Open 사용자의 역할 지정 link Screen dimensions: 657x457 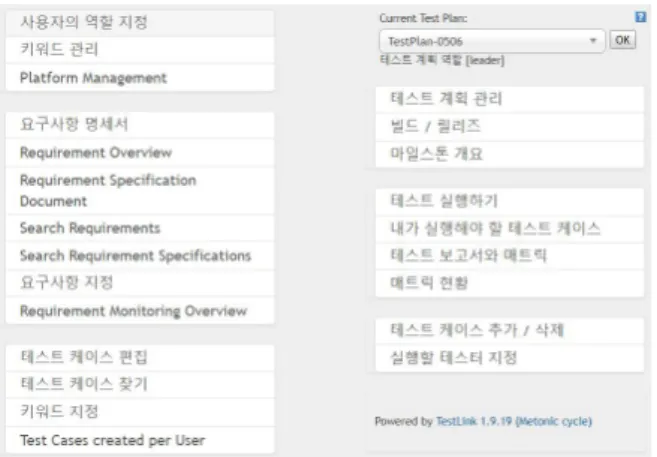tap(140, 22)
